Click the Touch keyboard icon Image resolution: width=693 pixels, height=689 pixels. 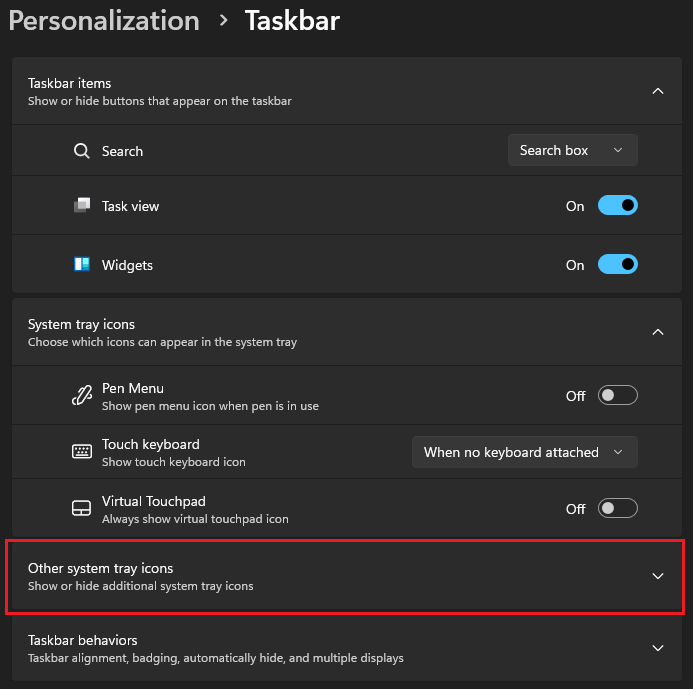(82, 452)
